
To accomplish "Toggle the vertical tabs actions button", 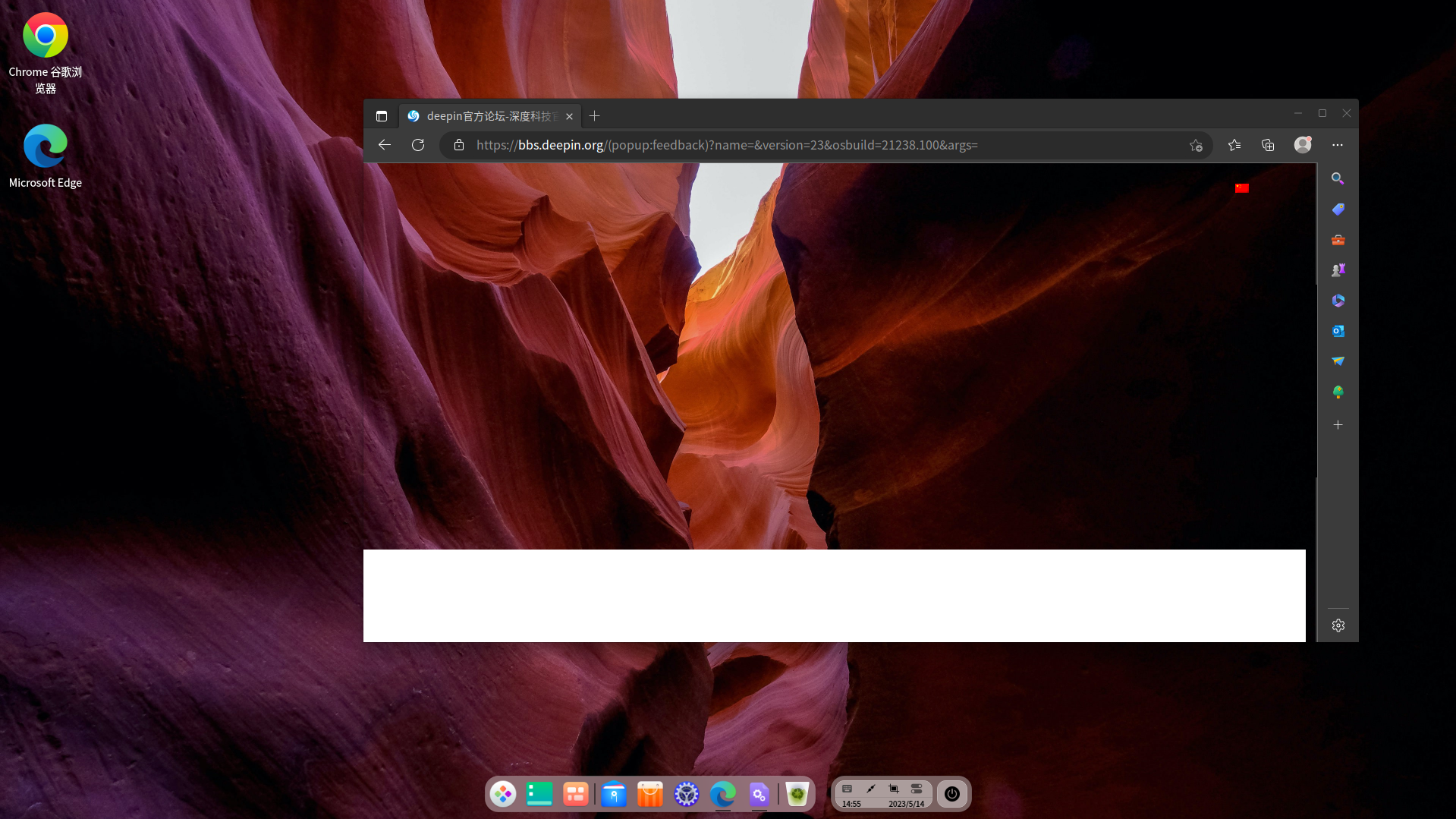I will (x=382, y=116).
